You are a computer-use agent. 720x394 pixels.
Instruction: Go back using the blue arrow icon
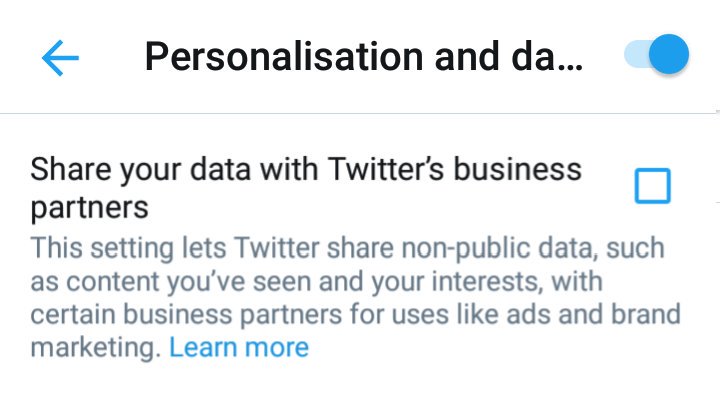click(x=60, y=58)
